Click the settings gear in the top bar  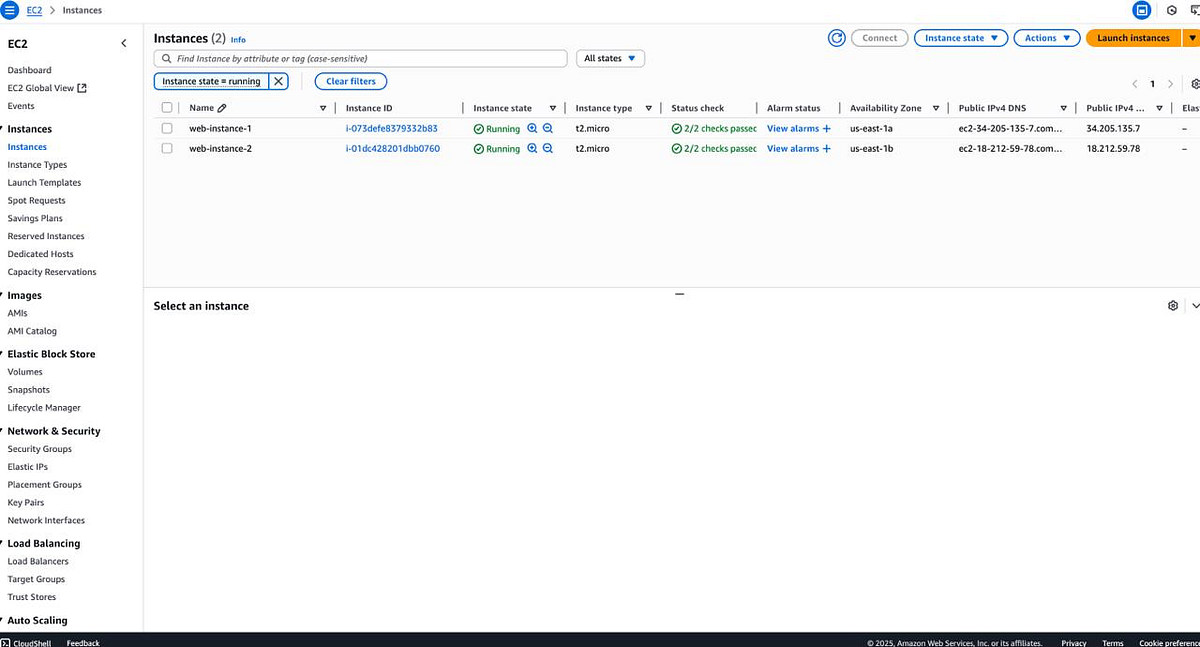[x=1170, y=10]
